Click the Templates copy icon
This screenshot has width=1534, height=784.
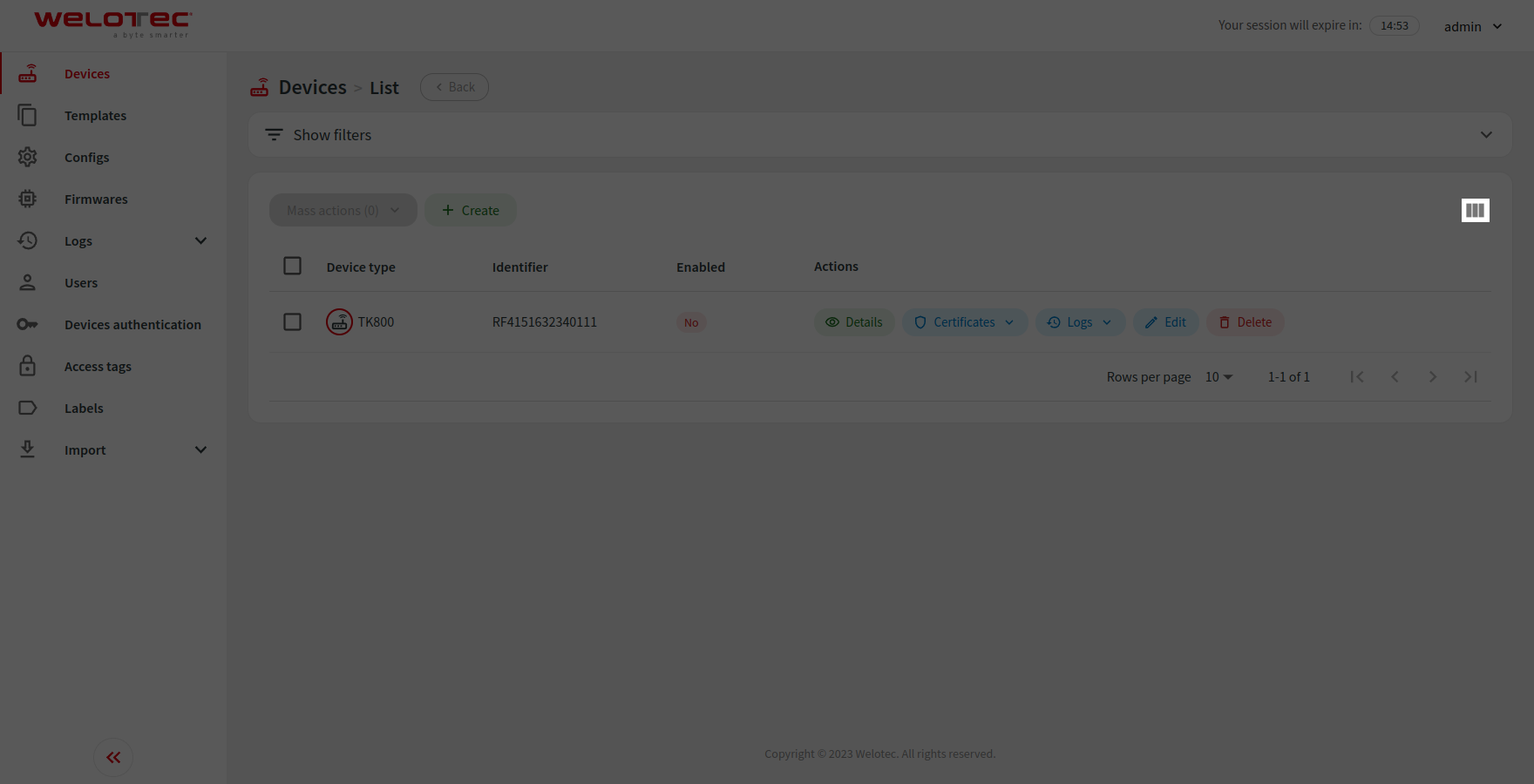click(28, 115)
